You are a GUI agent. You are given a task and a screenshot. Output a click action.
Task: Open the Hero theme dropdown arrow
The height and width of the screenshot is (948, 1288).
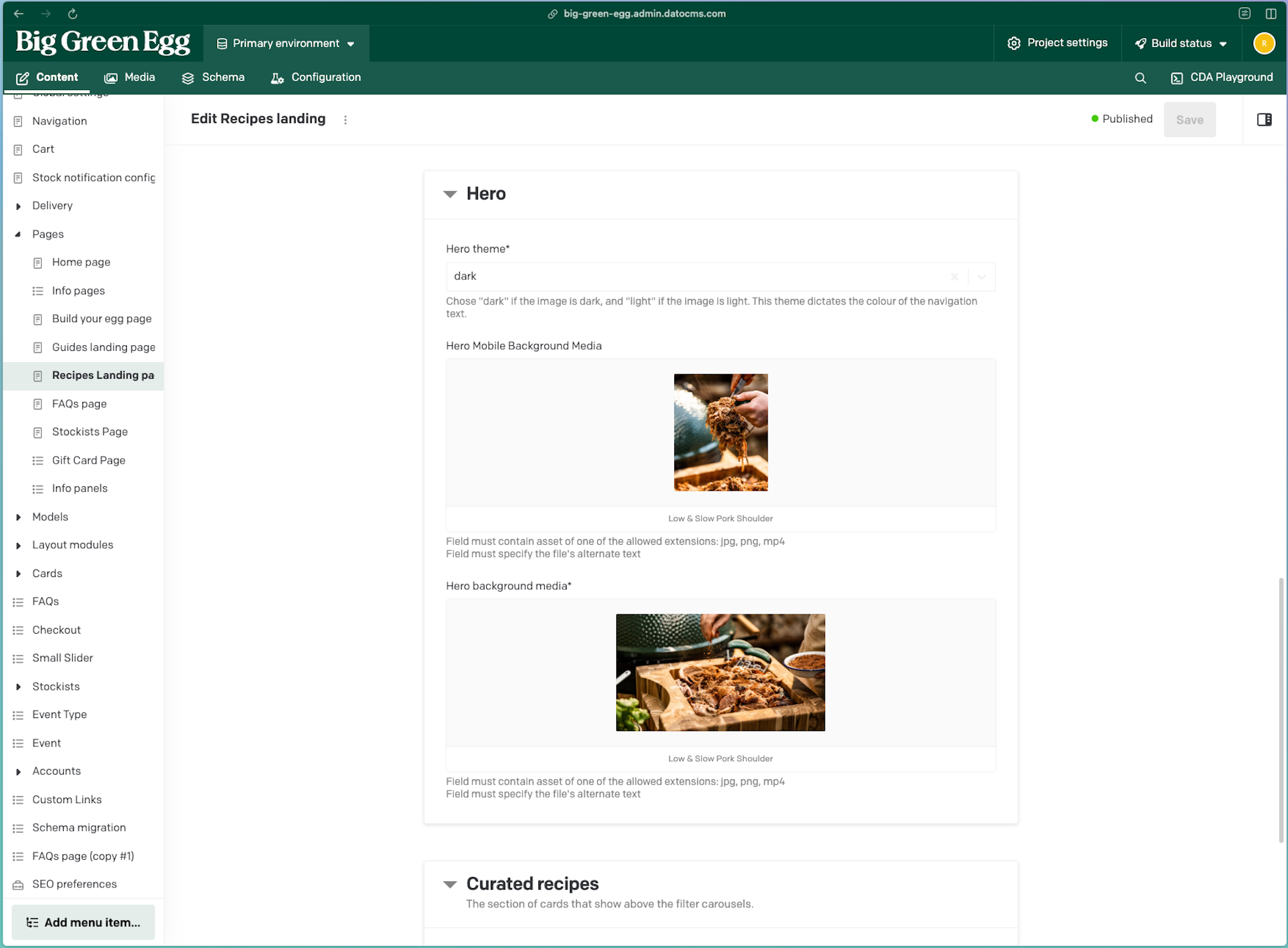tap(981, 277)
